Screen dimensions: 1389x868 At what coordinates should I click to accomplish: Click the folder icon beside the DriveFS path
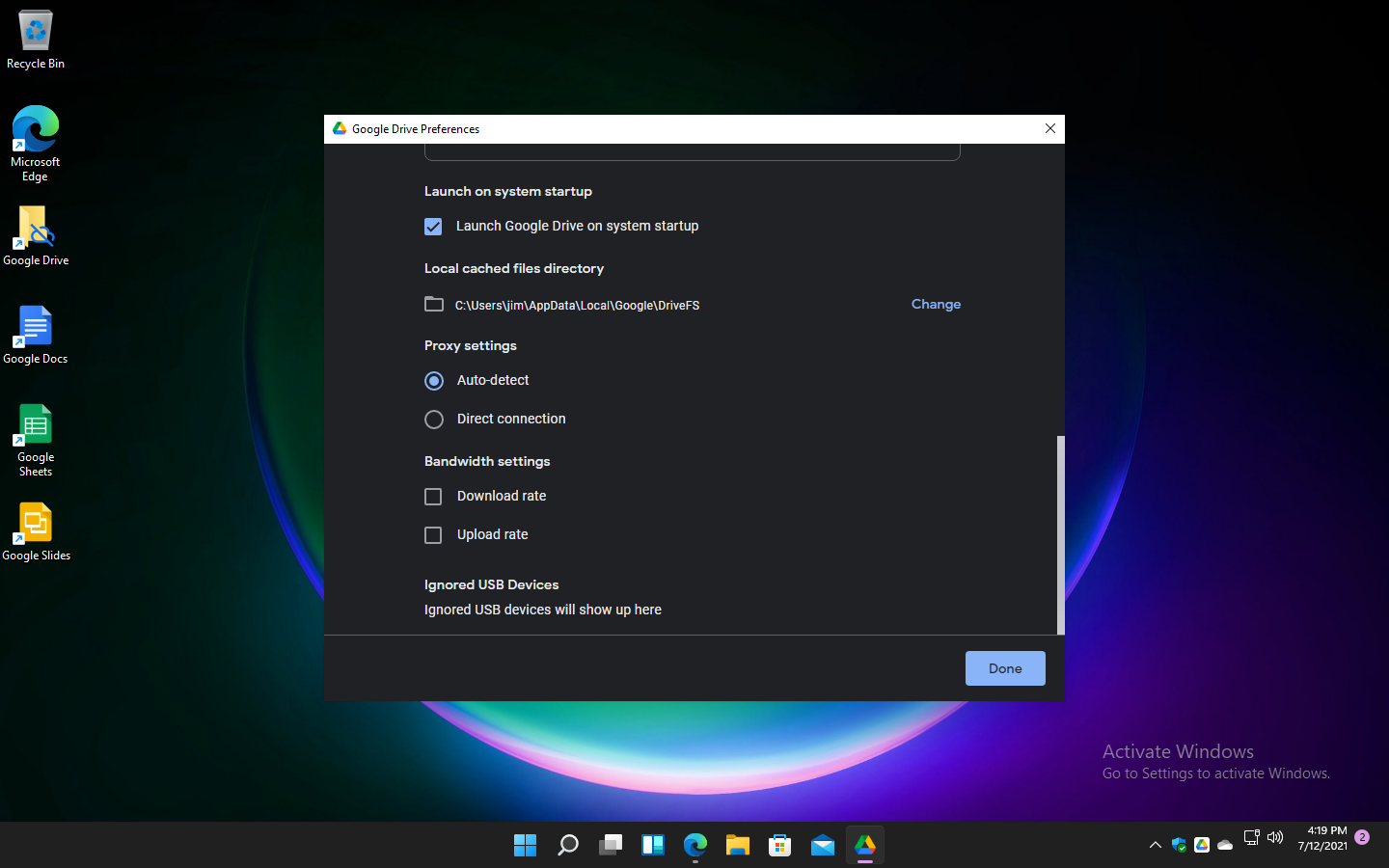point(434,304)
